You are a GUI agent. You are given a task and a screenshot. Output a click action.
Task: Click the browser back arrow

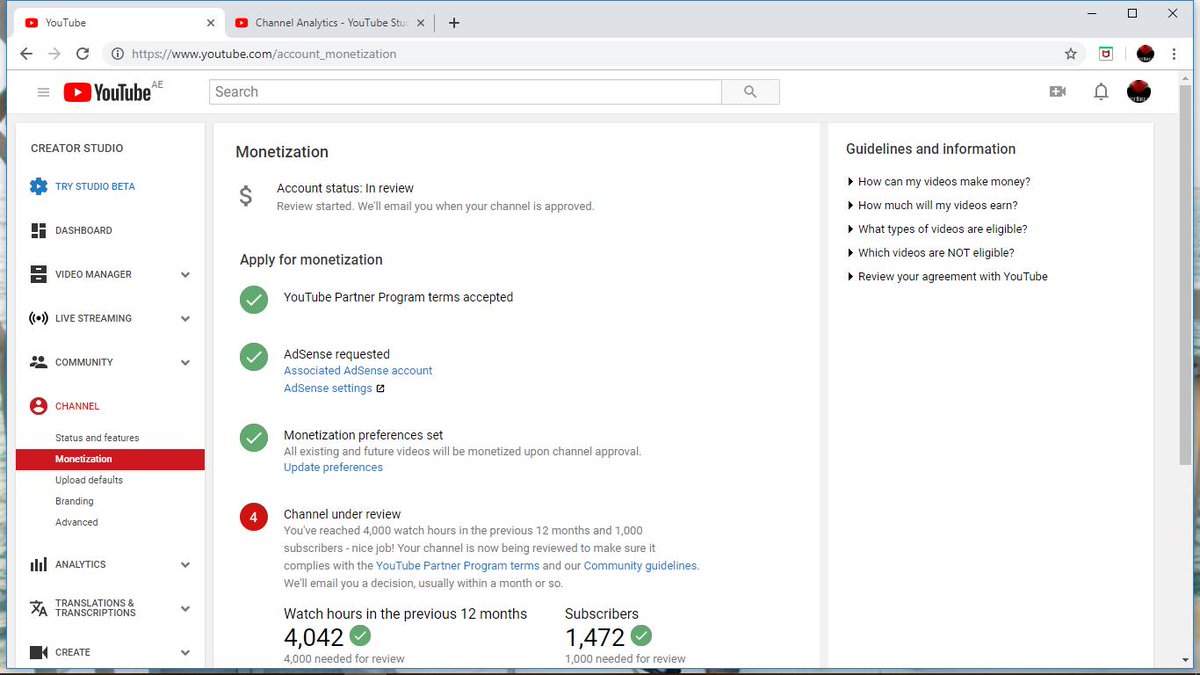click(26, 54)
